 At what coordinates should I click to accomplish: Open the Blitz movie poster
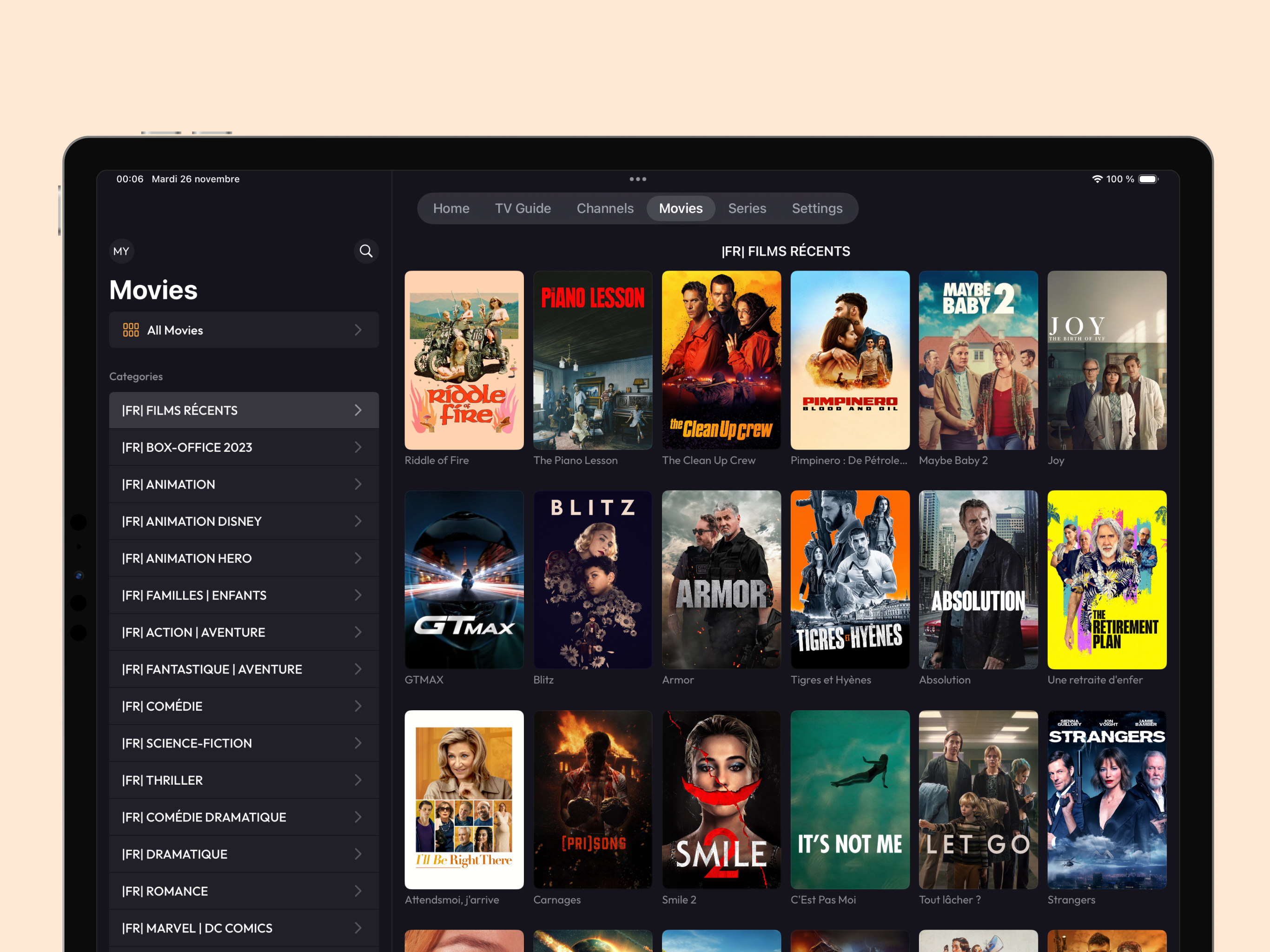point(593,579)
